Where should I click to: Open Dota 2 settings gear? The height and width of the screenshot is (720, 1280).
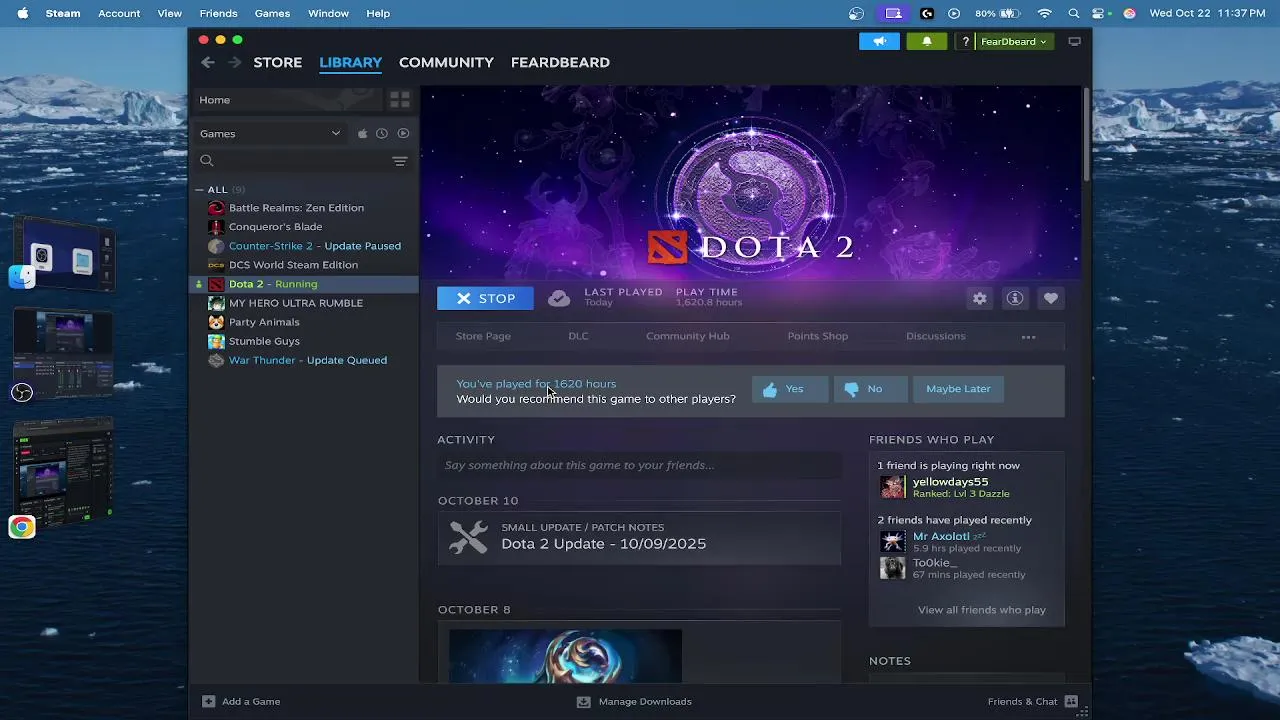pos(979,298)
